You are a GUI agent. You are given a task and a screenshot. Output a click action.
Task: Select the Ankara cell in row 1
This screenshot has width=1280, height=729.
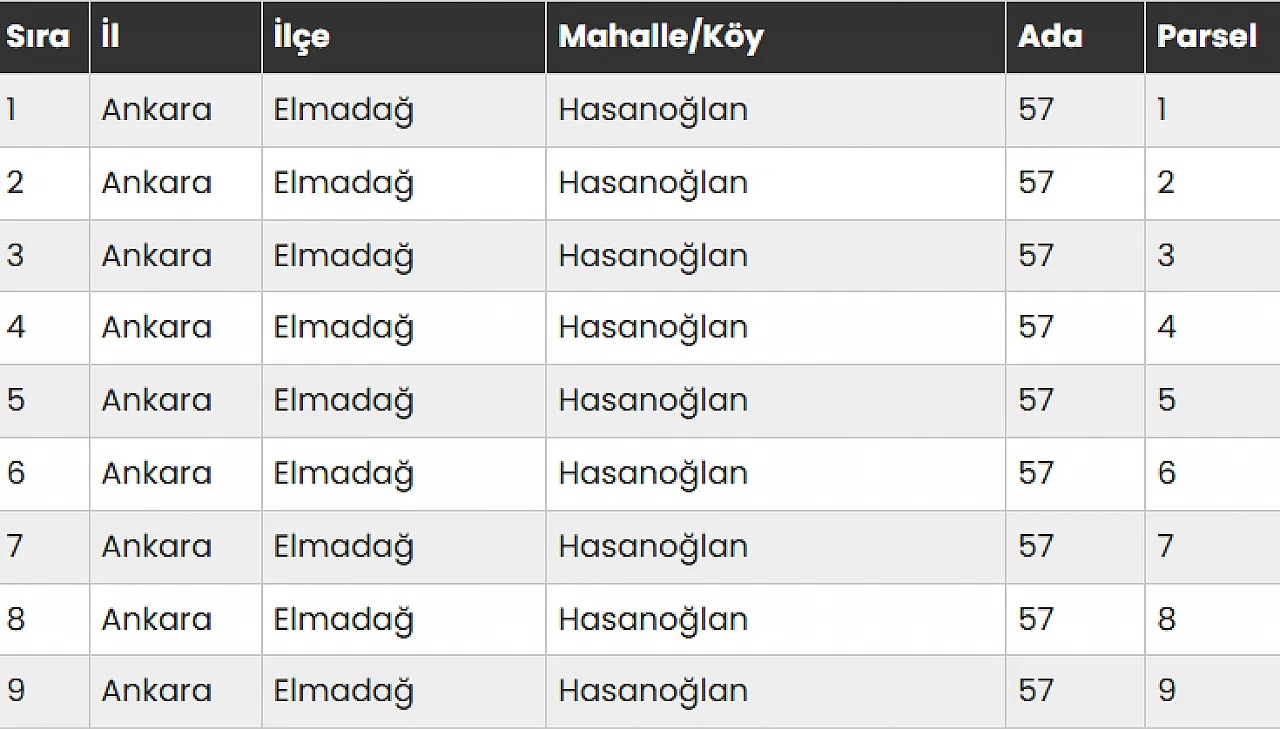(x=156, y=109)
